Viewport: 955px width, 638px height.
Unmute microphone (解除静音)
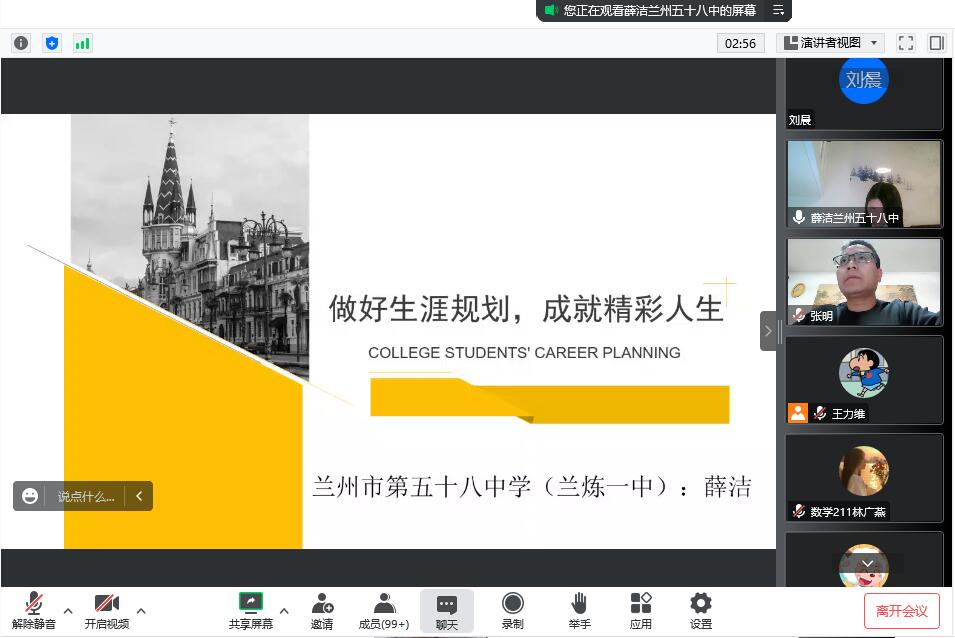point(34,610)
